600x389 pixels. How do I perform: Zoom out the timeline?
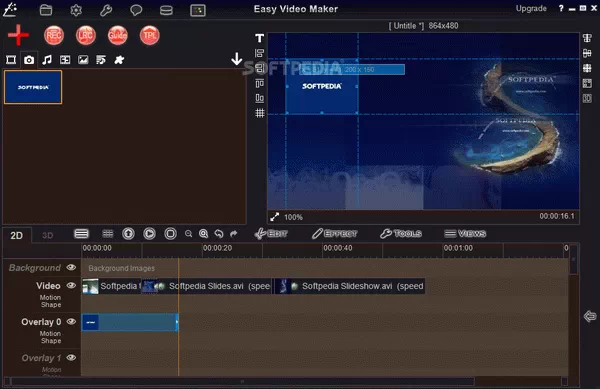point(188,233)
